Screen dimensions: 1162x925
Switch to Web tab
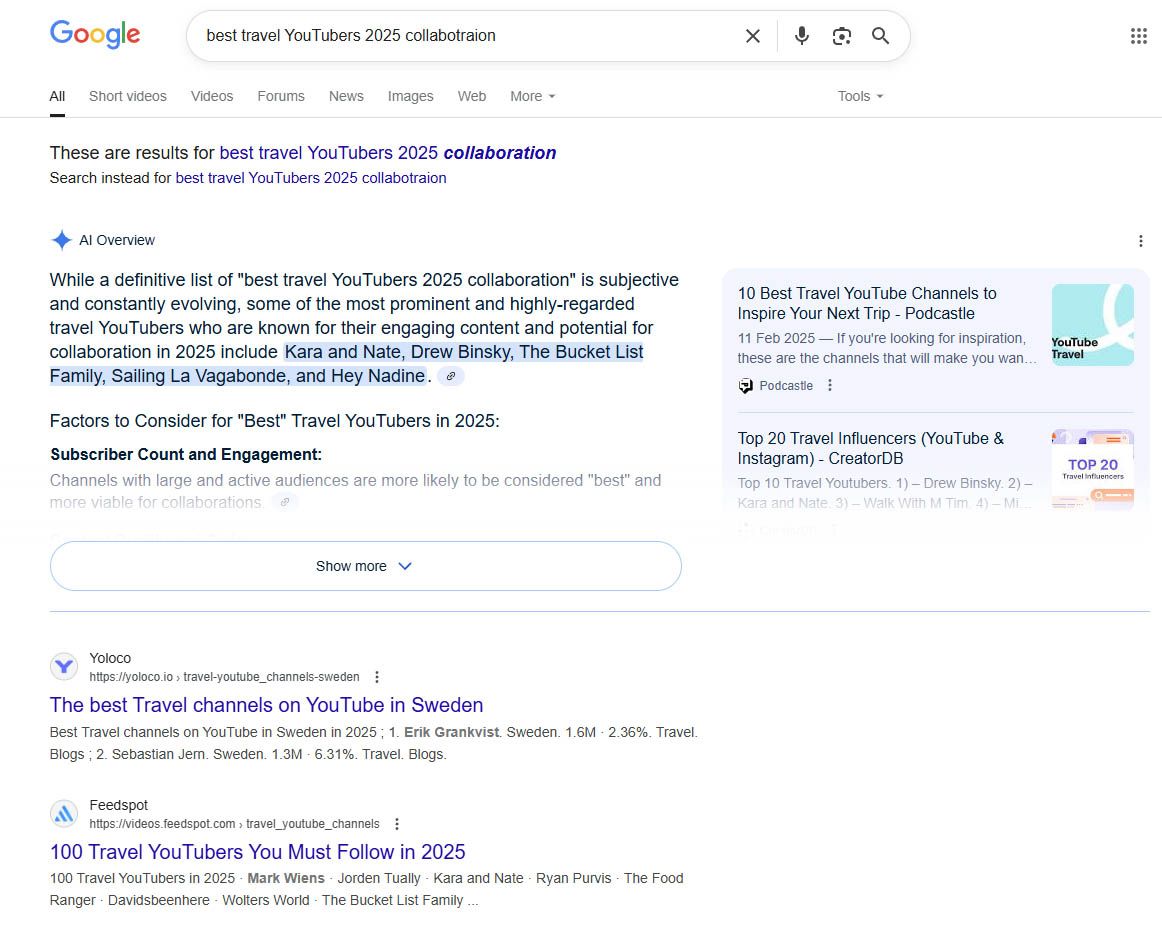point(471,96)
